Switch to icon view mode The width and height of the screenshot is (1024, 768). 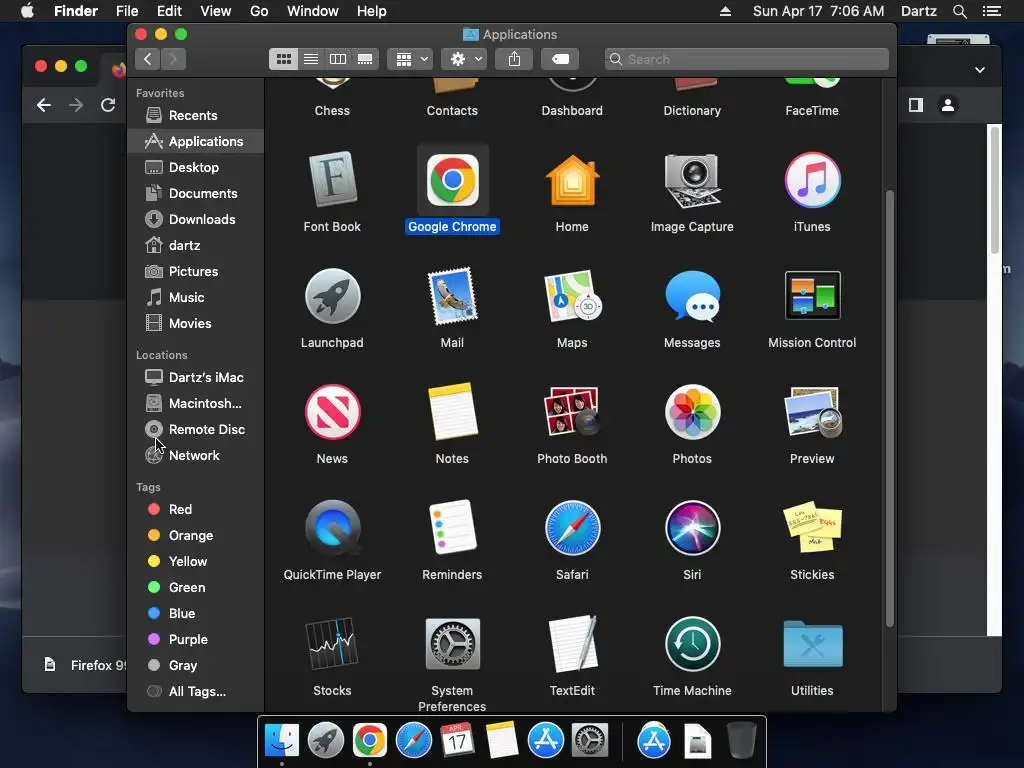point(283,59)
